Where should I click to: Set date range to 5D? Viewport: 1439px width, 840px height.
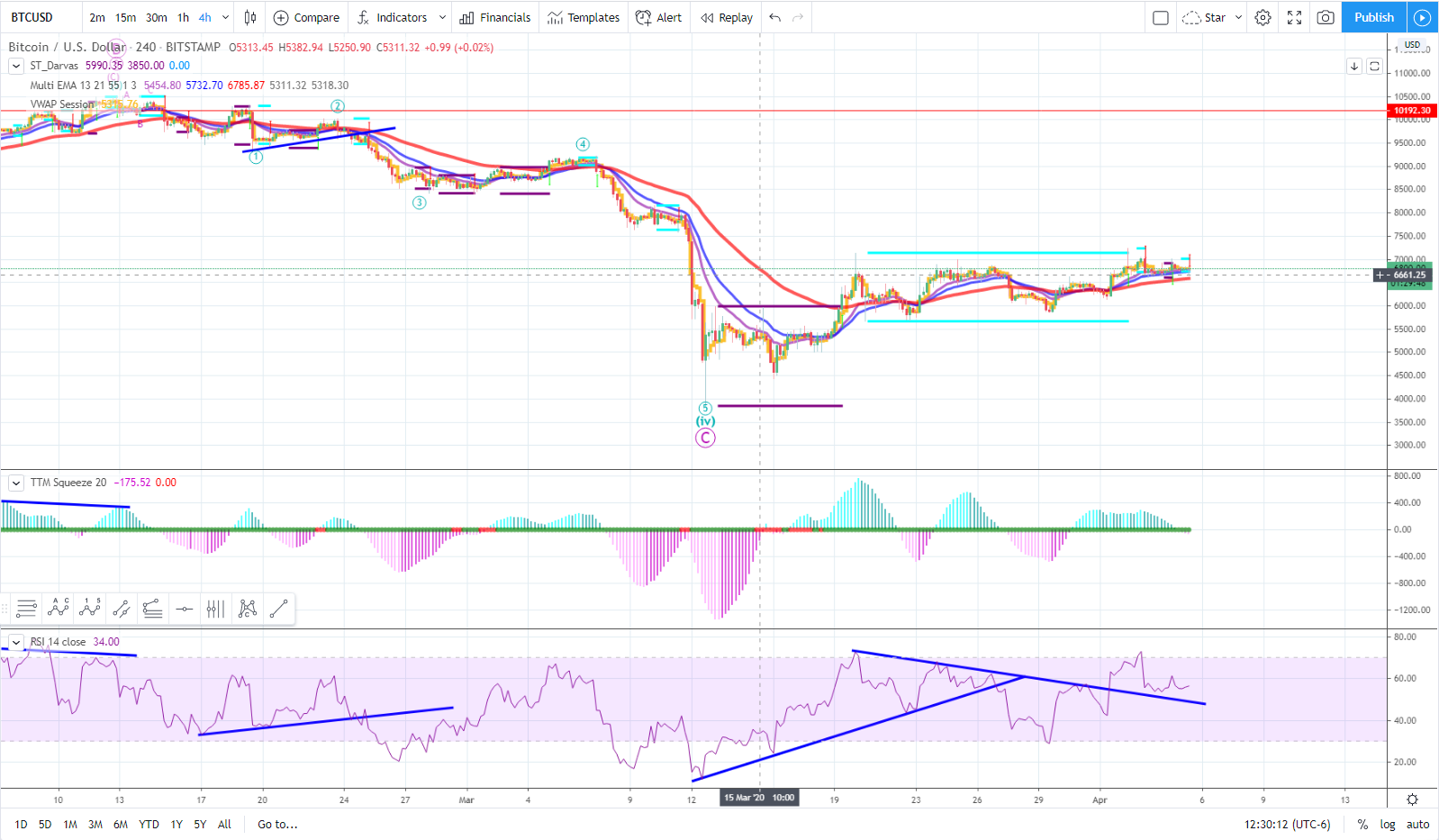45,824
